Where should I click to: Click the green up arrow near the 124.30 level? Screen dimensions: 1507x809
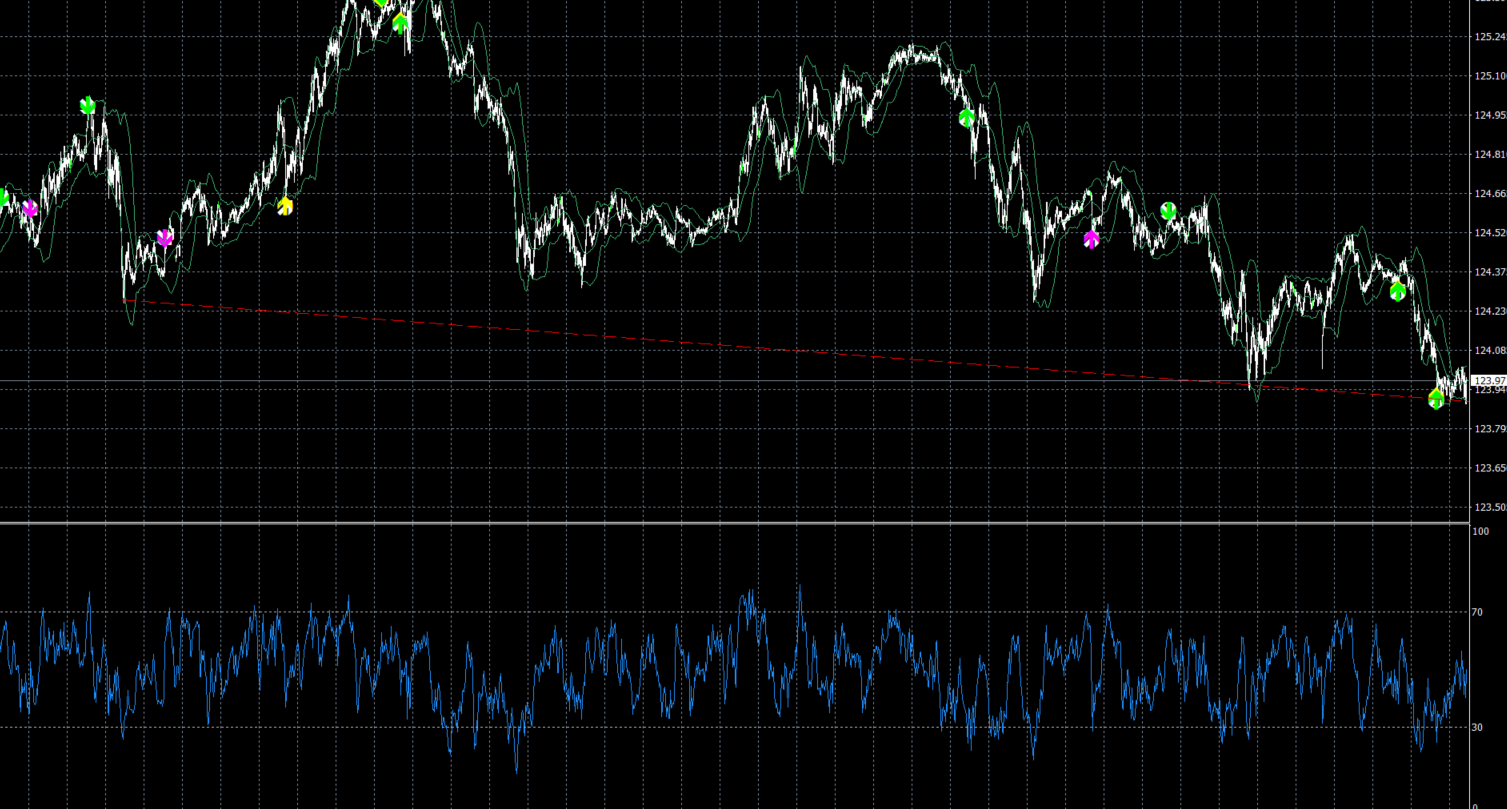(1397, 291)
